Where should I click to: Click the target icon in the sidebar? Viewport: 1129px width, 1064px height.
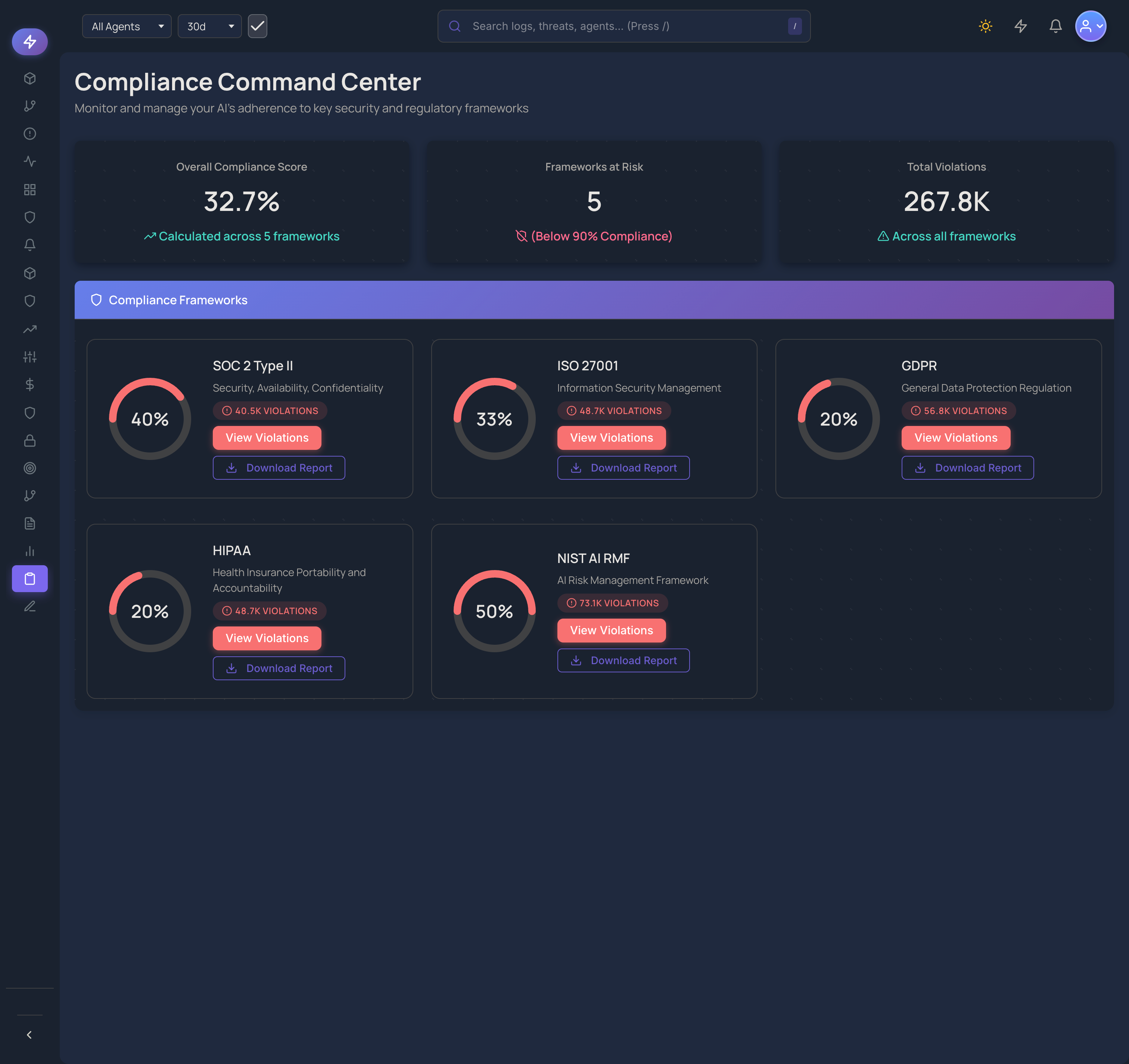click(29, 468)
